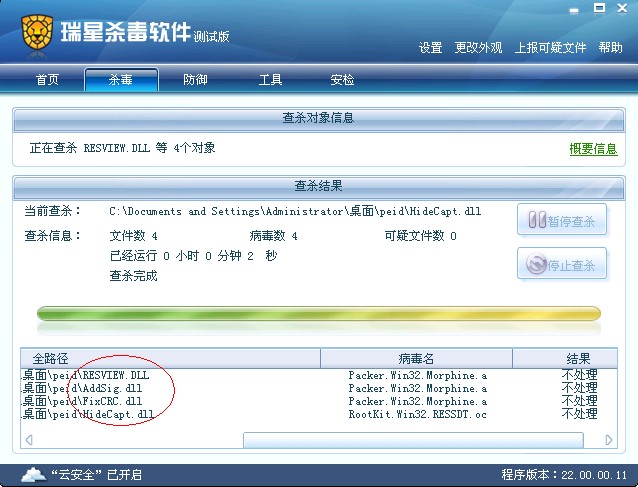Click the 文件数 4 count
This screenshot has height=487, width=638.
pos(134,236)
